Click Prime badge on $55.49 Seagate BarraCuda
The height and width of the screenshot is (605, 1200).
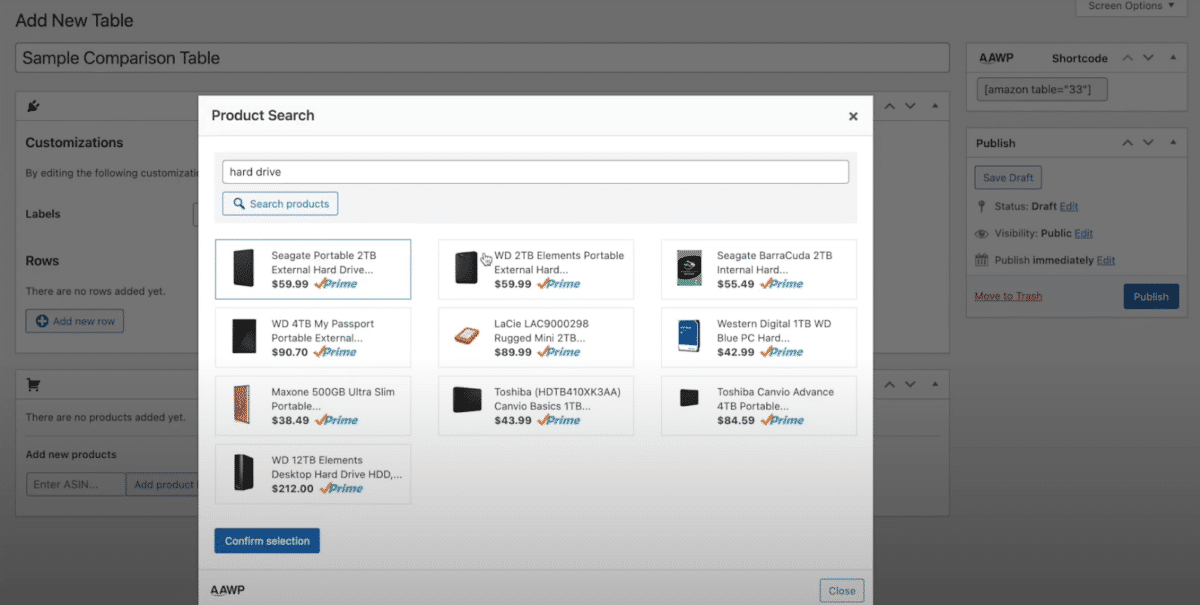click(782, 284)
